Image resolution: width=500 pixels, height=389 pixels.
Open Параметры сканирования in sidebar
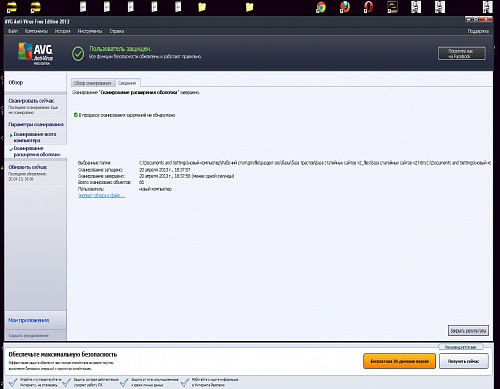(x=36, y=124)
